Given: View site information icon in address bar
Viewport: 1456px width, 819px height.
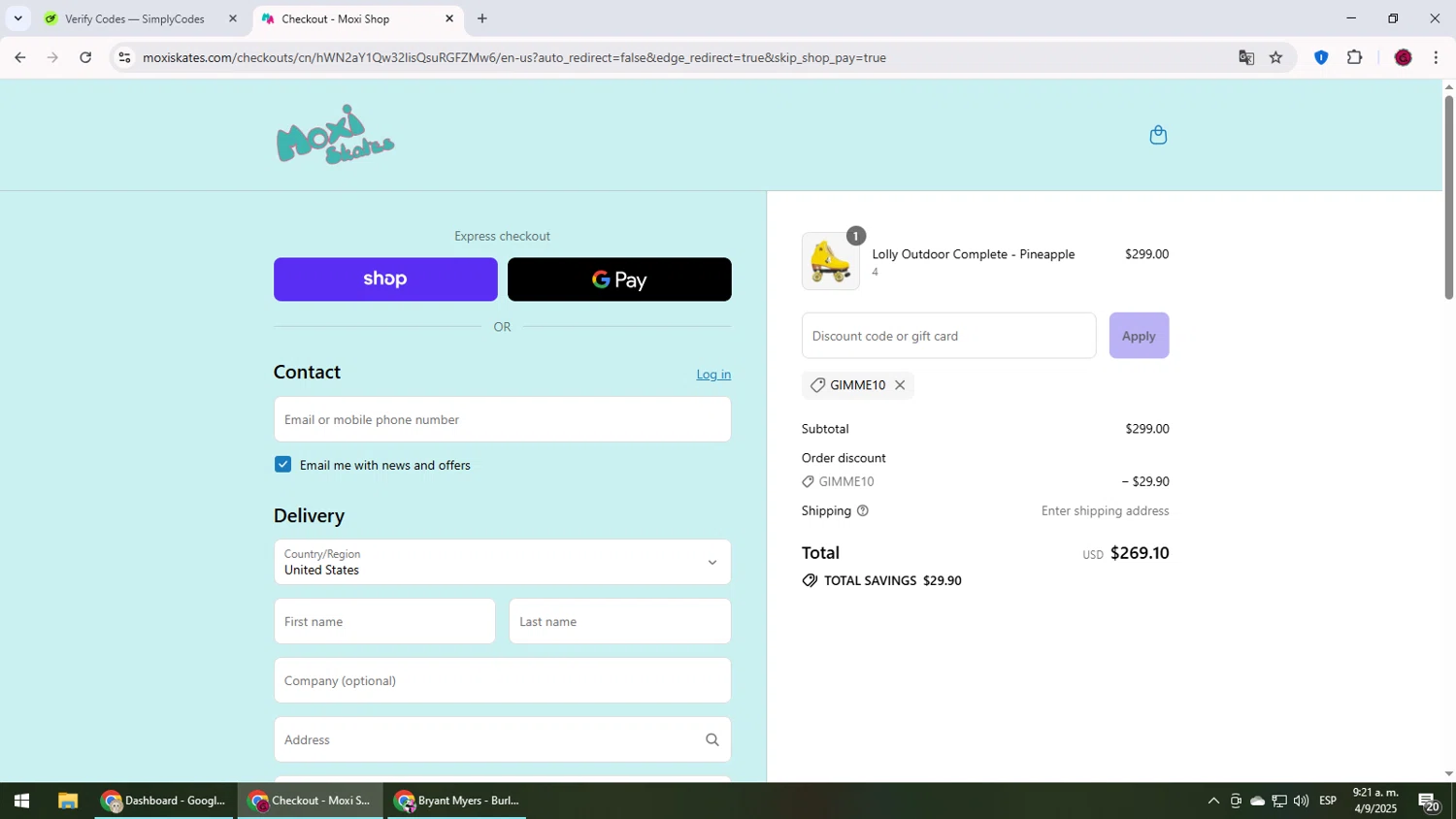Looking at the screenshot, I should tap(124, 57).
